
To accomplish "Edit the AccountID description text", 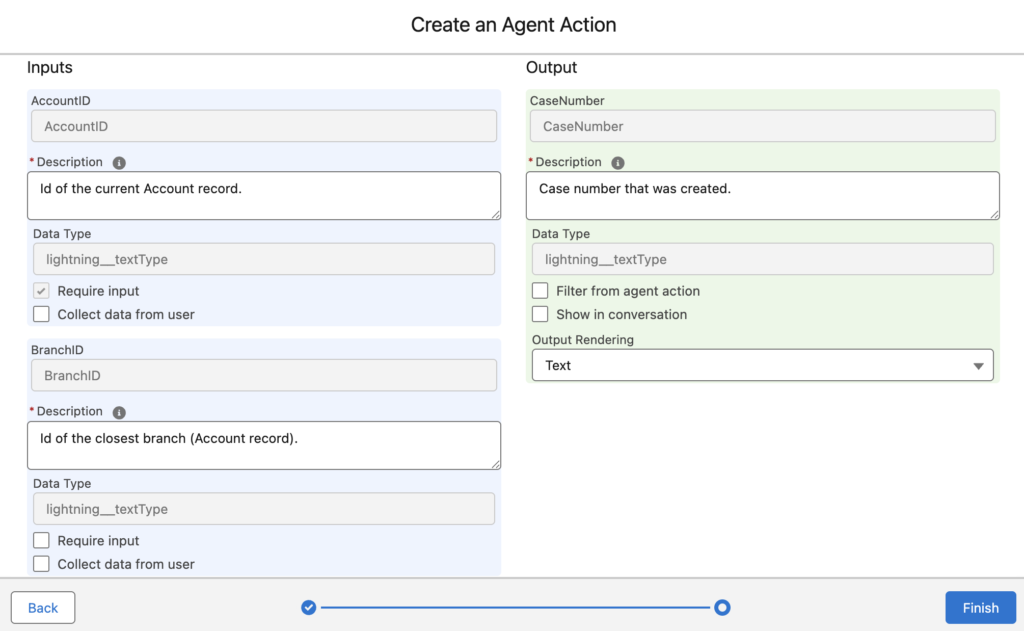I will (x=263, y=195).
